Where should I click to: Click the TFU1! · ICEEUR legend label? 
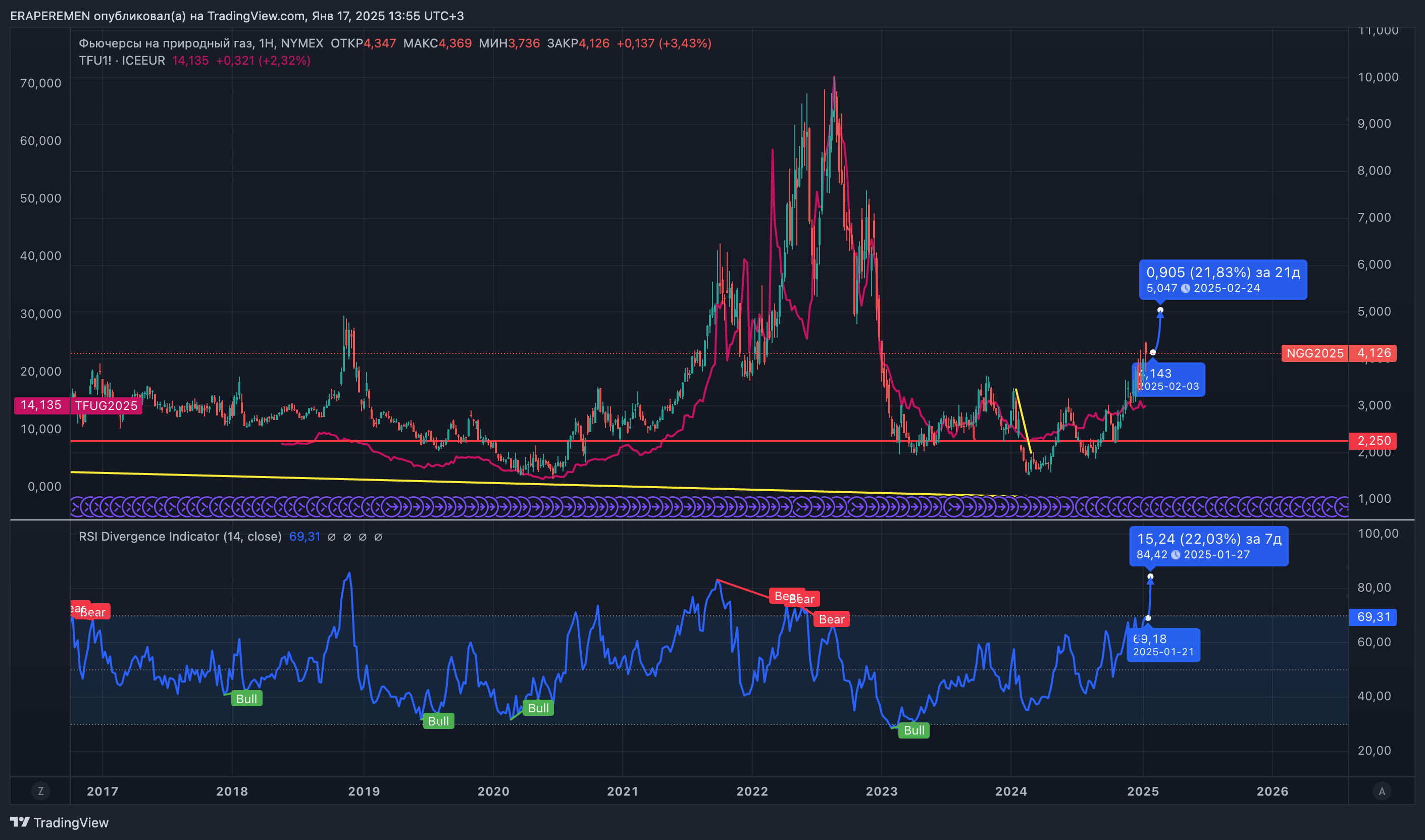(122, 61)
